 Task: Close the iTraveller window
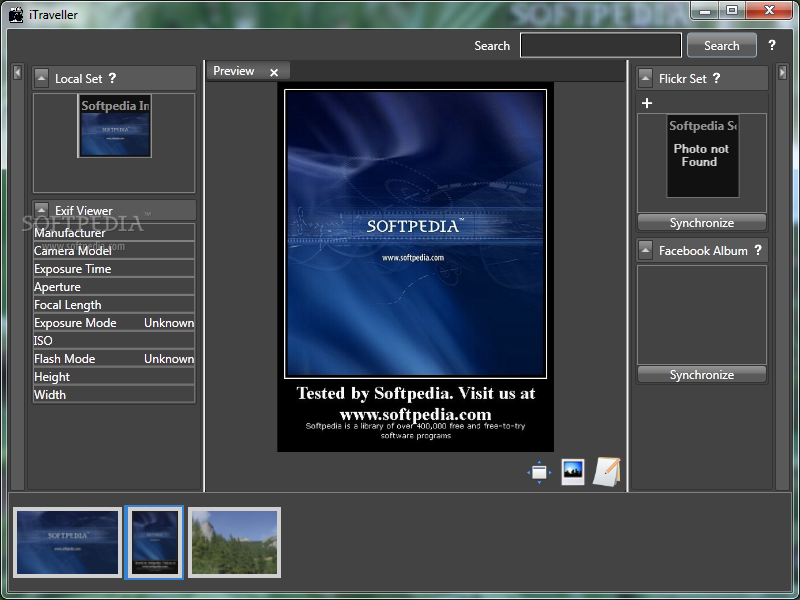(x=769, y=10)
